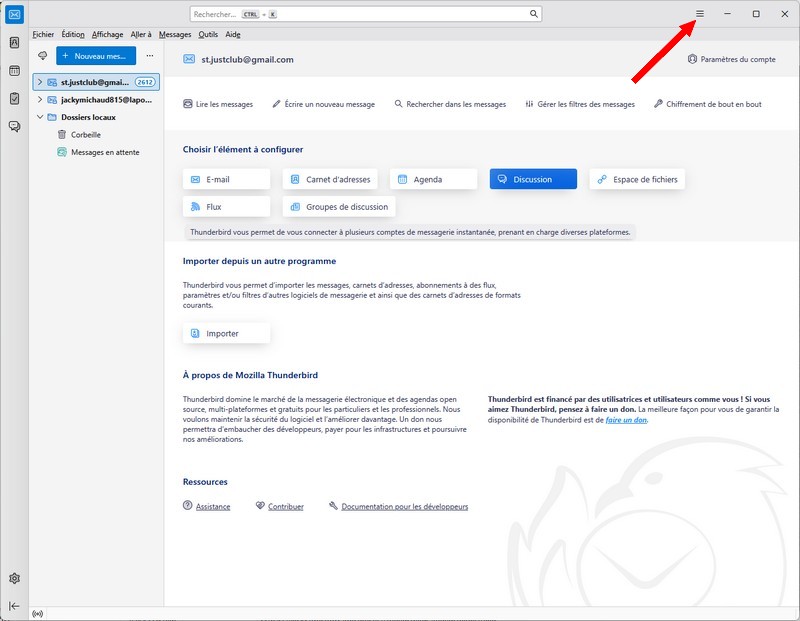800x621 pixels.
Task: Open the Outils menu
Action: tap(208, 34)
